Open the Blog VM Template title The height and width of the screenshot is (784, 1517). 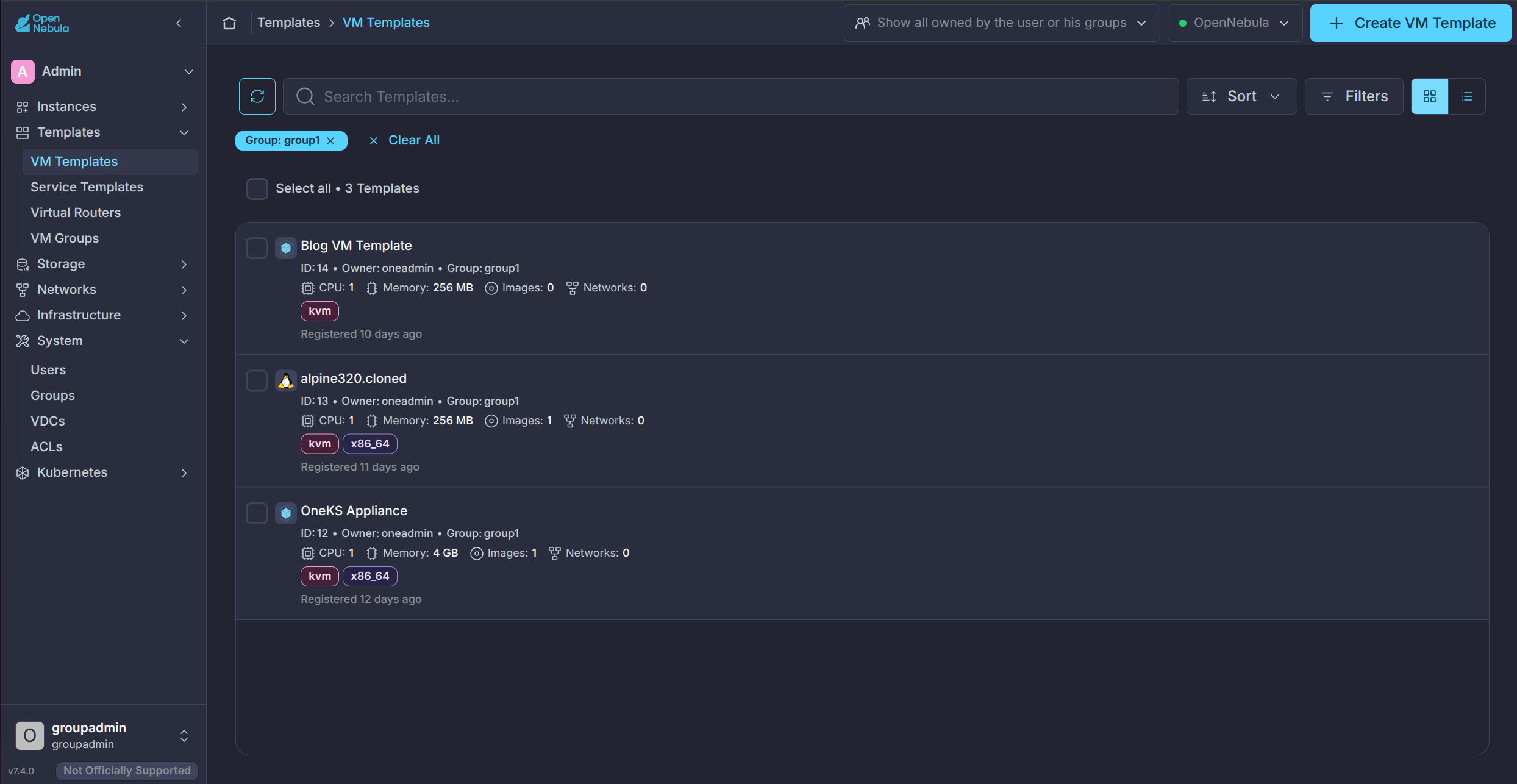coord(356,246)
